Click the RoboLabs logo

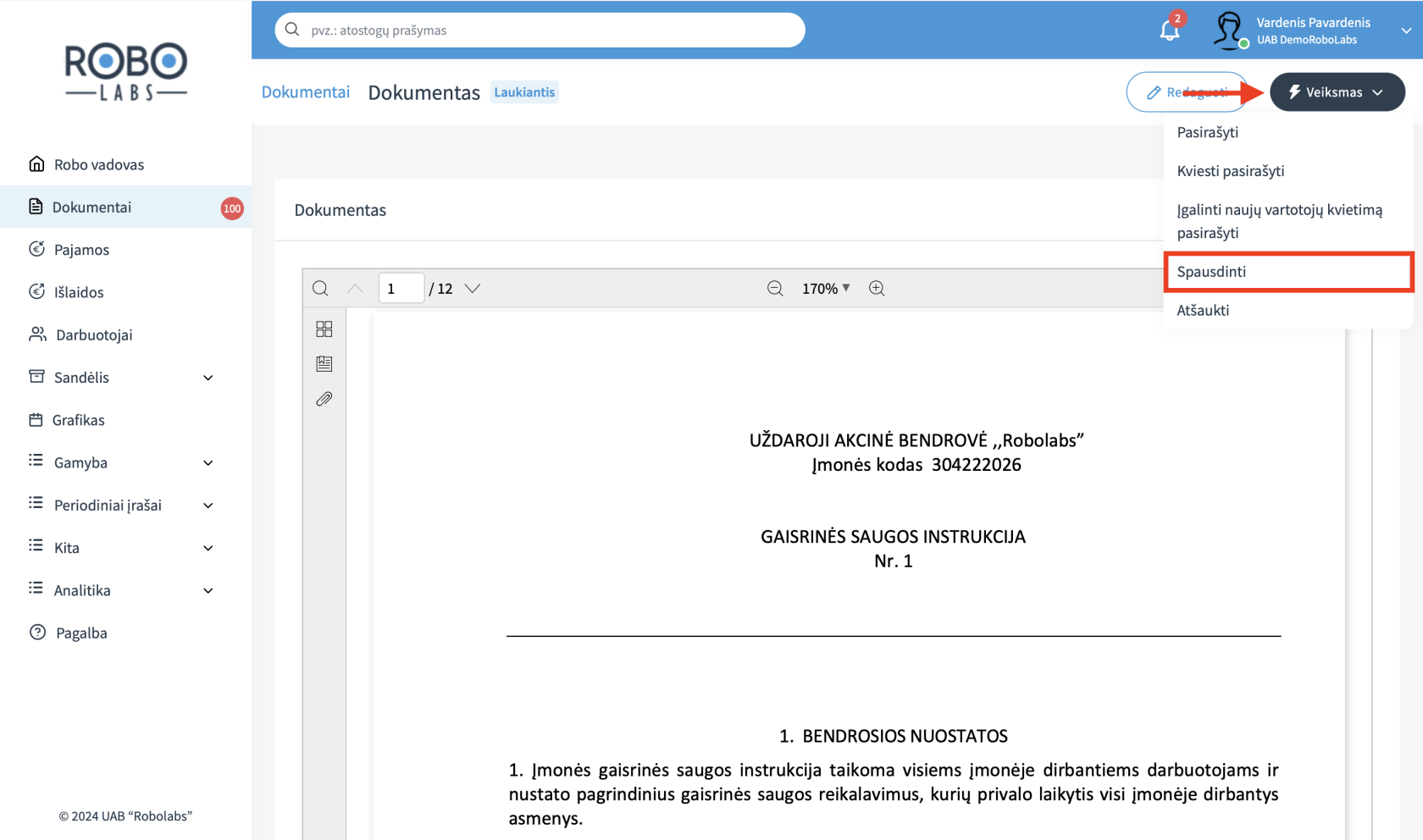pyautogui.click(x=126, y=72)
